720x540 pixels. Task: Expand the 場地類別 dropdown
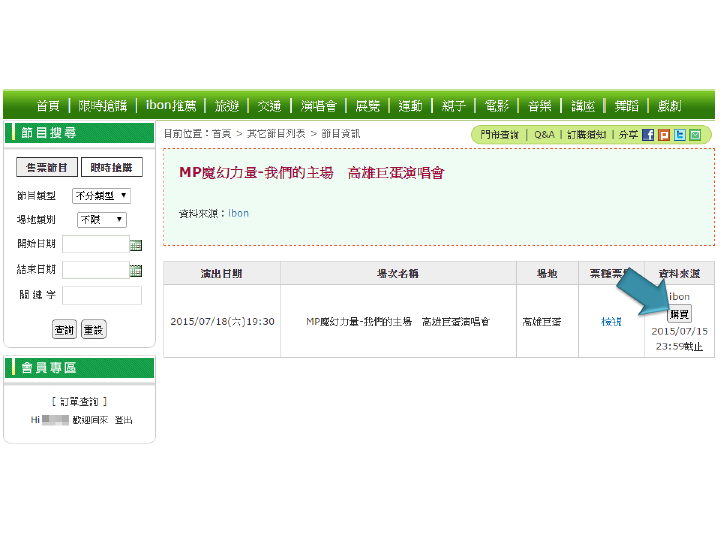click(x=102, y=220)
